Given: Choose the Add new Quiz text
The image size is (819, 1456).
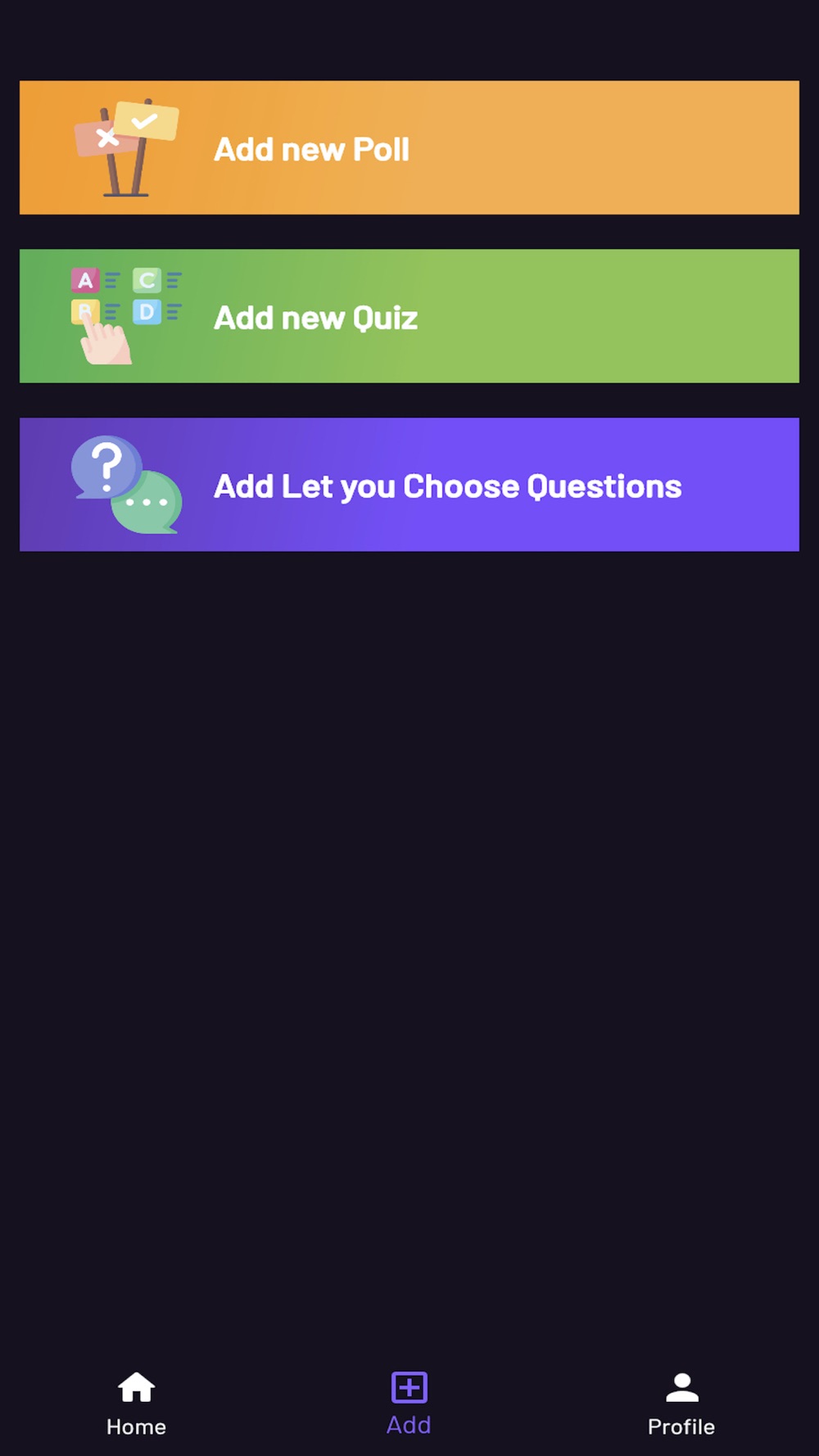Looking at the screenshot, I should point(316,318).
